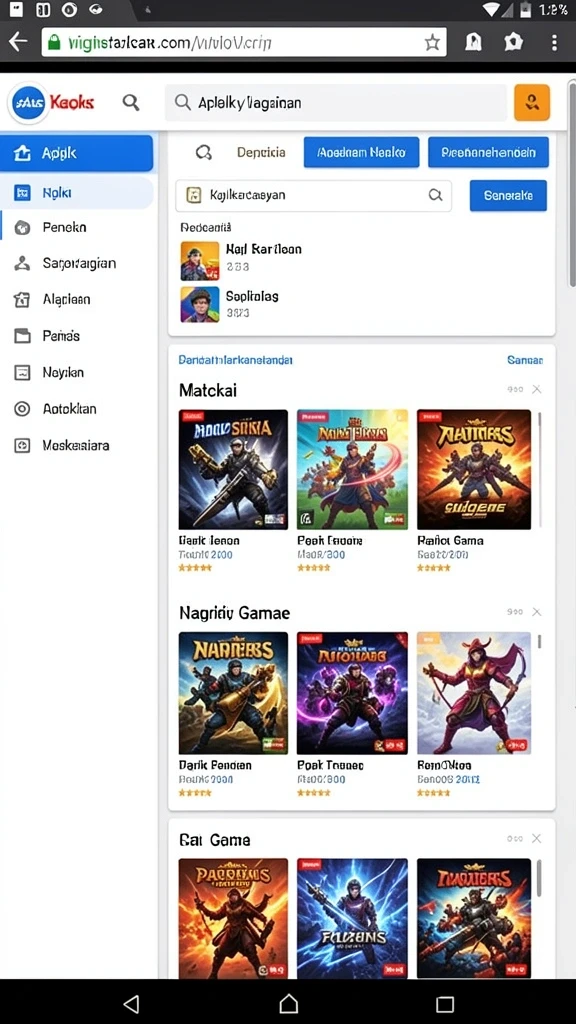
Task: Click the Kaoks site logo
Action: (x=52, y=102)
